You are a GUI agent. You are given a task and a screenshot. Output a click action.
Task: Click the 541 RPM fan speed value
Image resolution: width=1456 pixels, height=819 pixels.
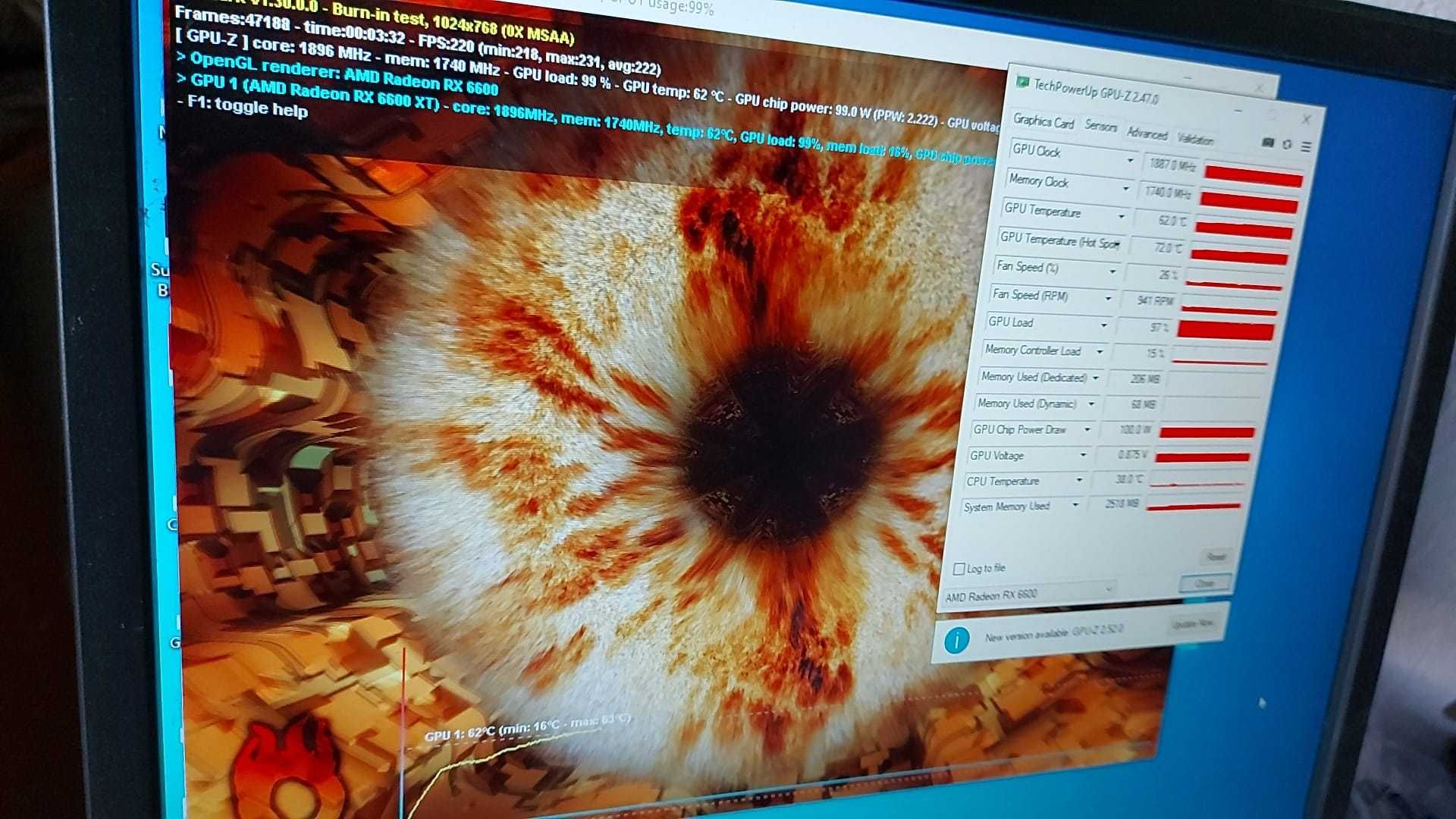point(1155,301)
